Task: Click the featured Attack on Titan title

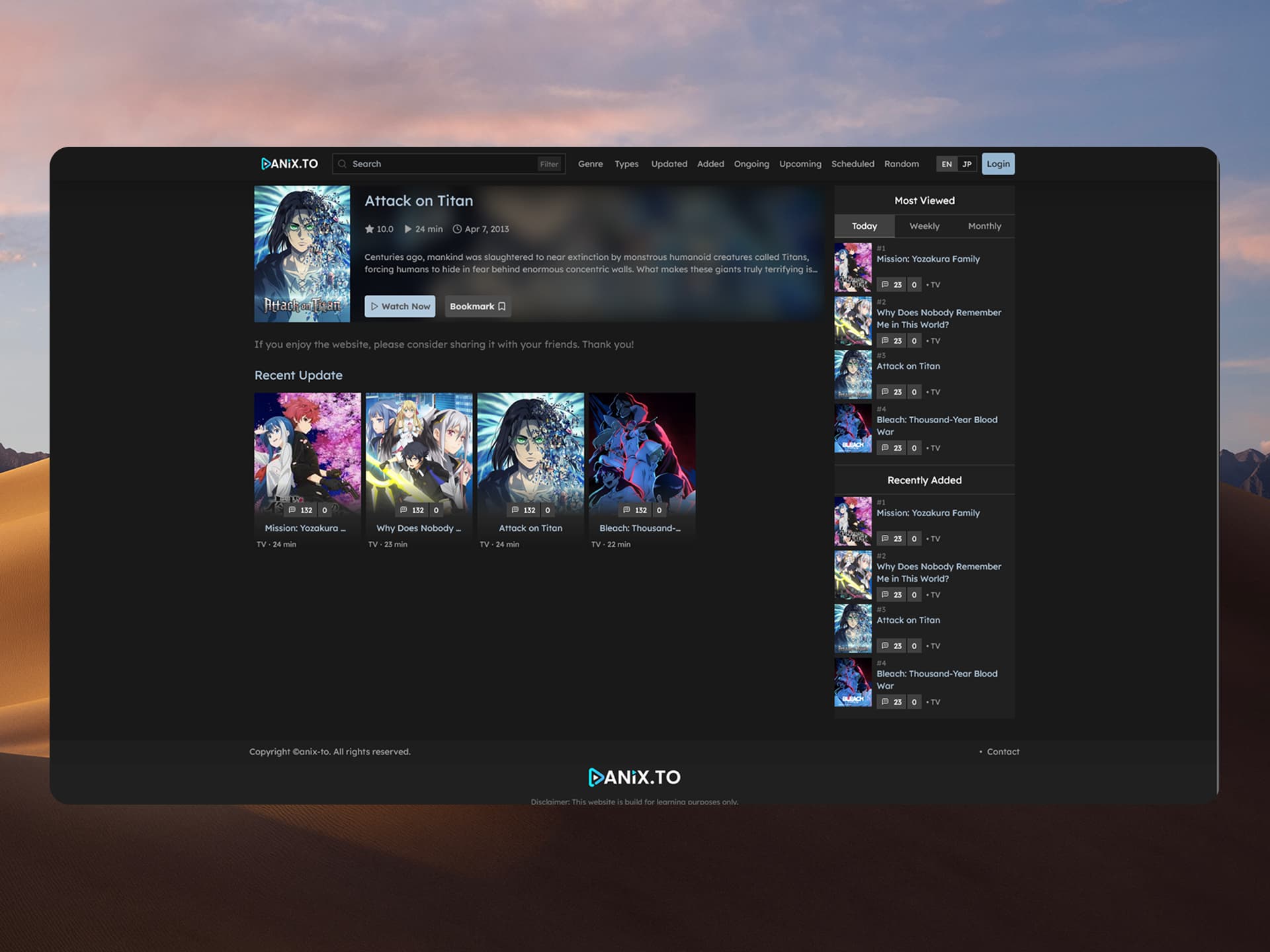Action: pyautogui.click(x=419, y=201)
